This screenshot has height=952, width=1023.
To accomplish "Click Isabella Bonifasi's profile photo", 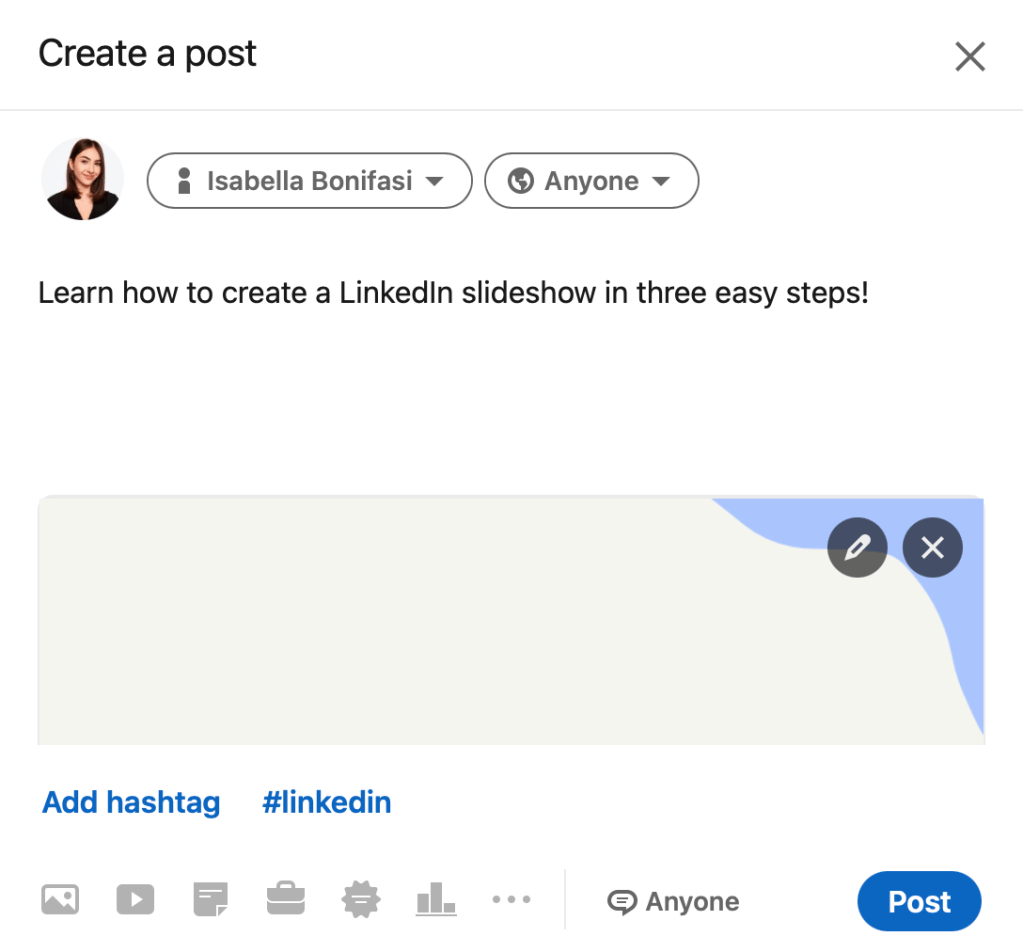I will (x=82, y=180).
